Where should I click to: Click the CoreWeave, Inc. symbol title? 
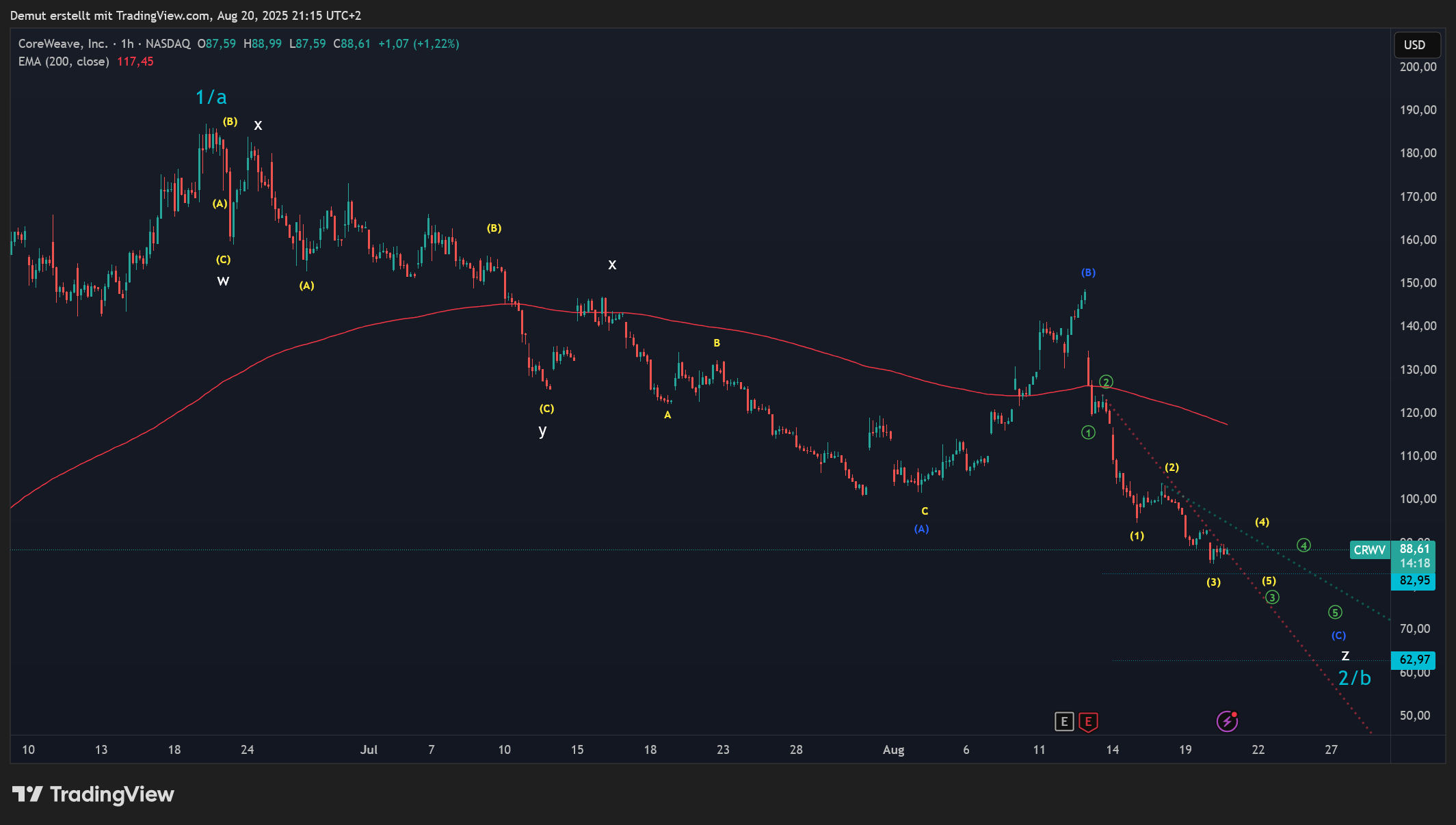pyautogui.click(x=63, y=44)
